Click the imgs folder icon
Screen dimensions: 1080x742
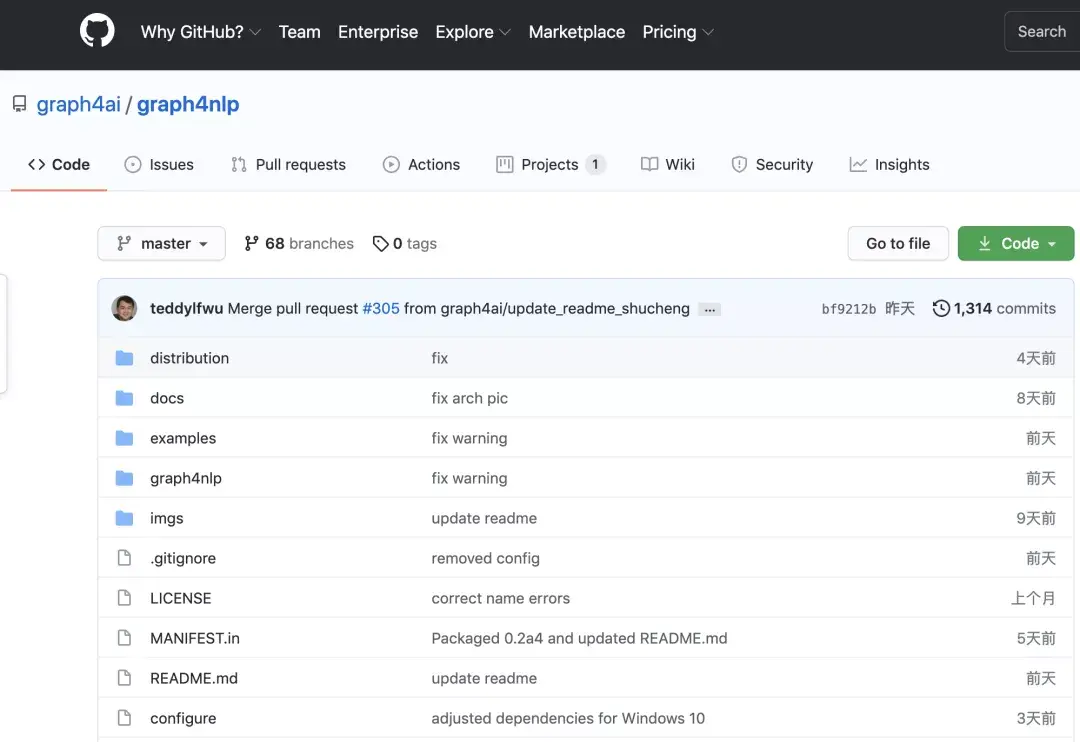pyautogui.click(x=124, y=518)
